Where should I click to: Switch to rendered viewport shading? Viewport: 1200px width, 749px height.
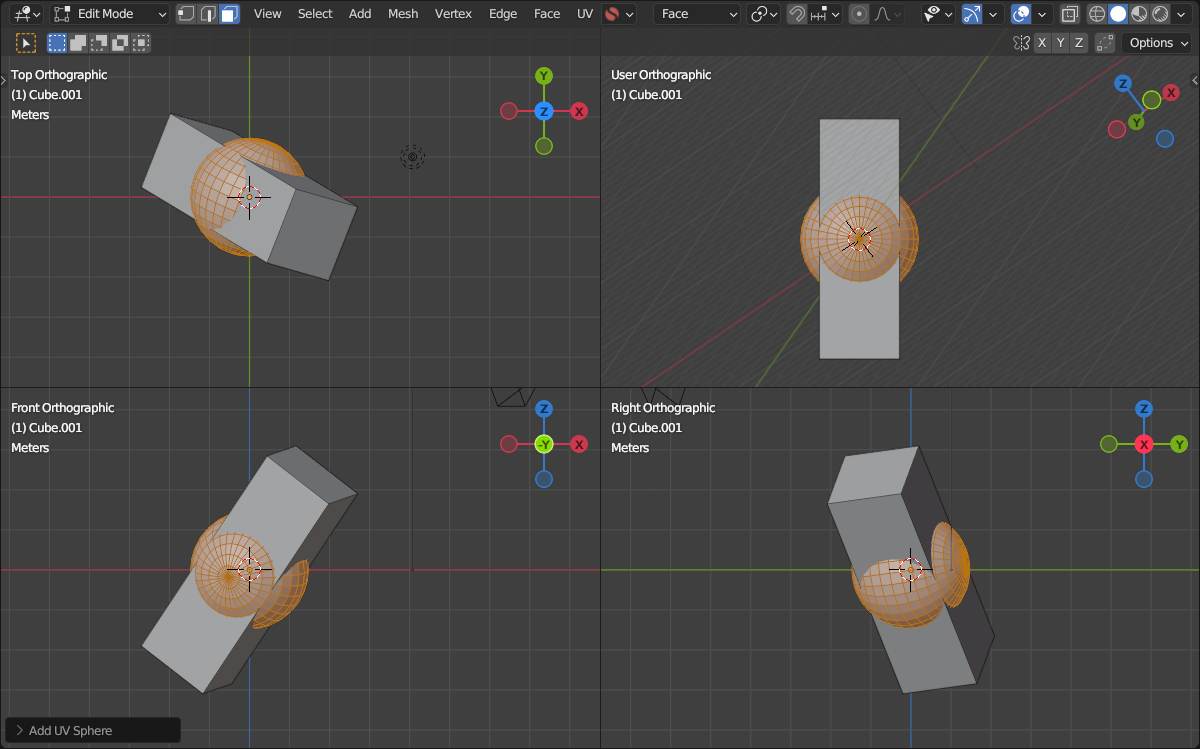click(1160, 14)
